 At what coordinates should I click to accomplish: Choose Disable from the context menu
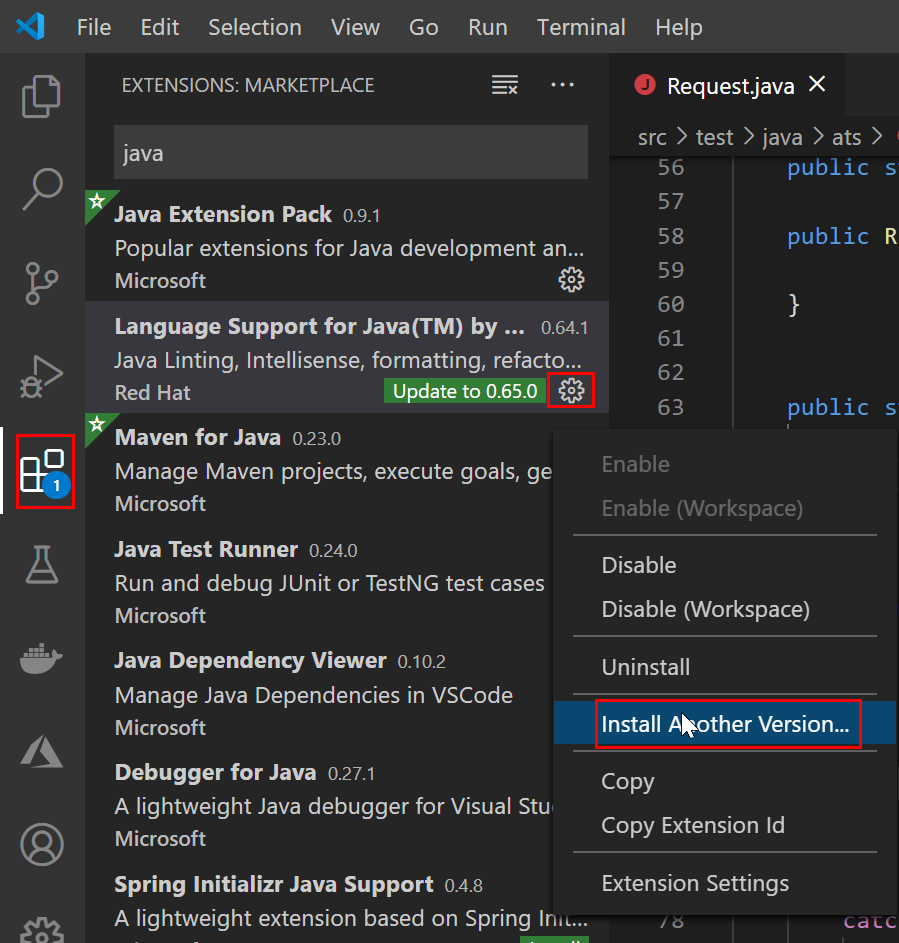point(725,565)
